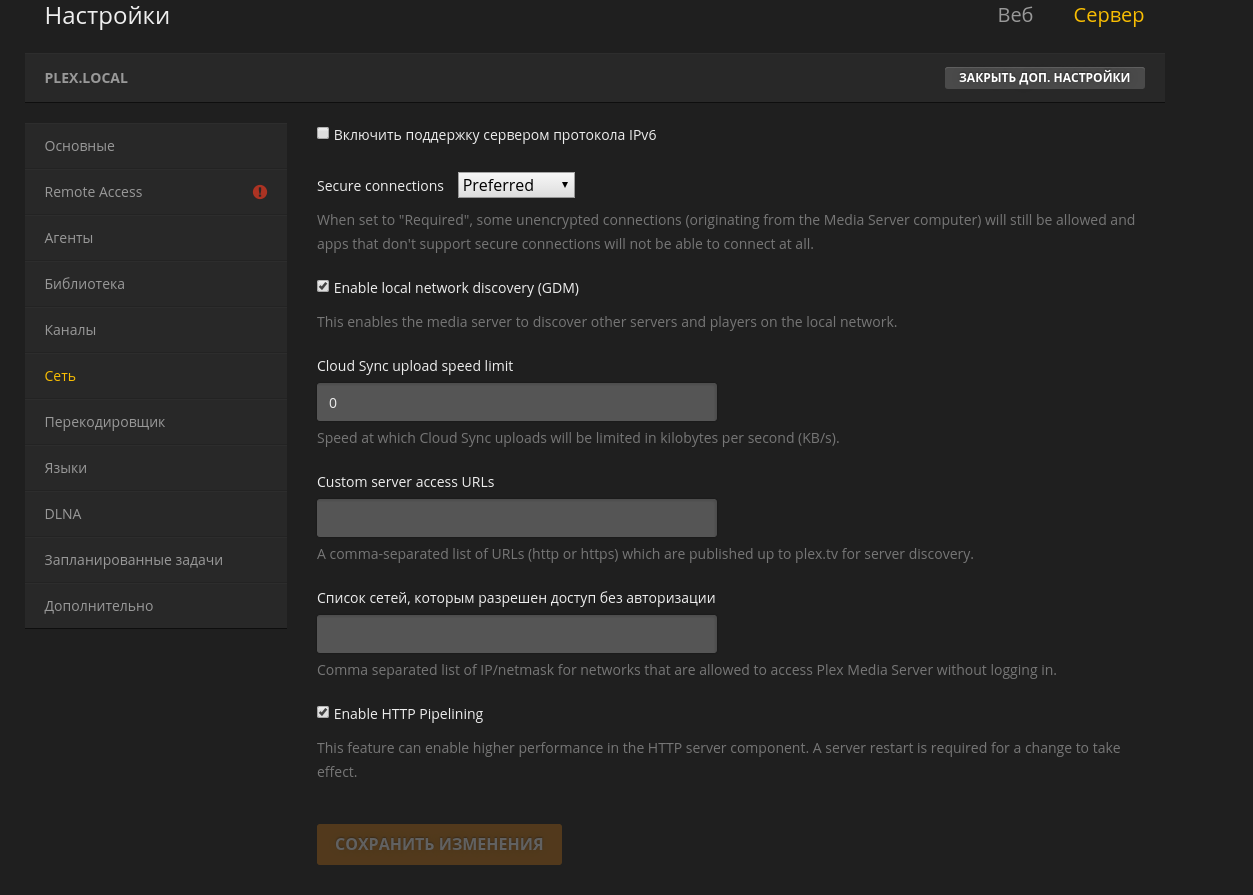Switch to the Веб settings tab
Image resolution: width=1253 pixels, height=895 pixels.
pos(1015,16)
